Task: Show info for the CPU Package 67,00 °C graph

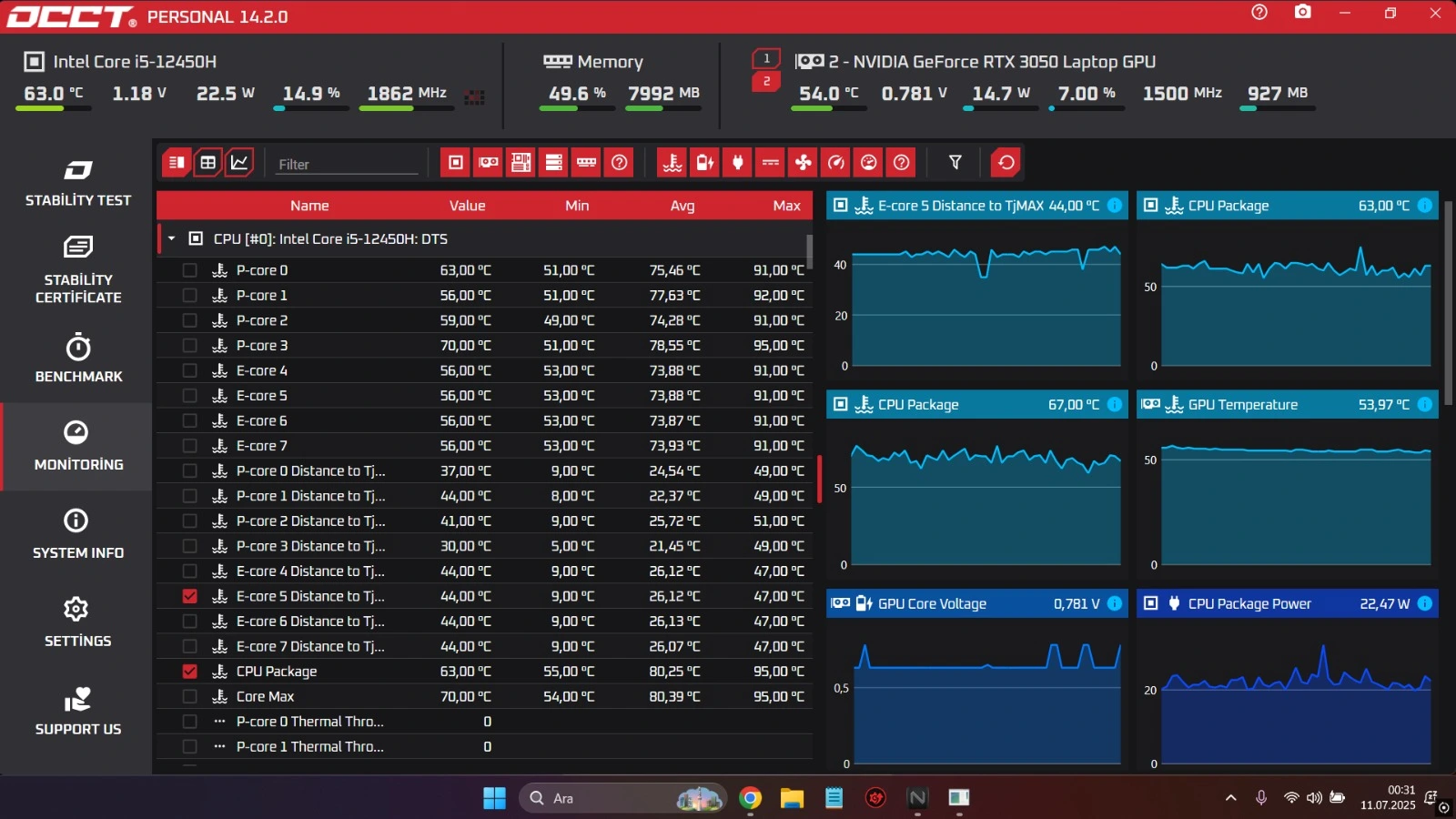Action: [x=1115, y=405]
